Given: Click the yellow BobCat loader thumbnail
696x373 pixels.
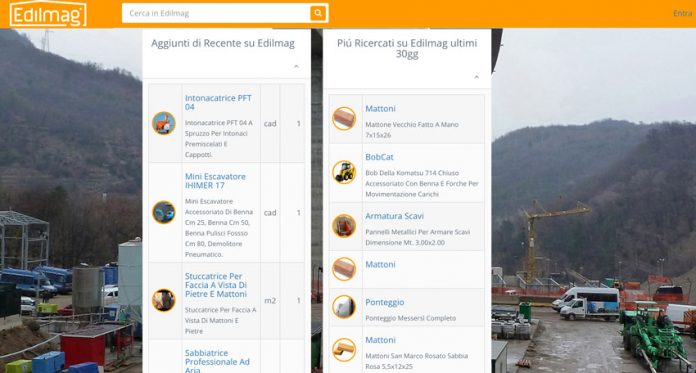Looking at the screenshot, I should point(344,172).
